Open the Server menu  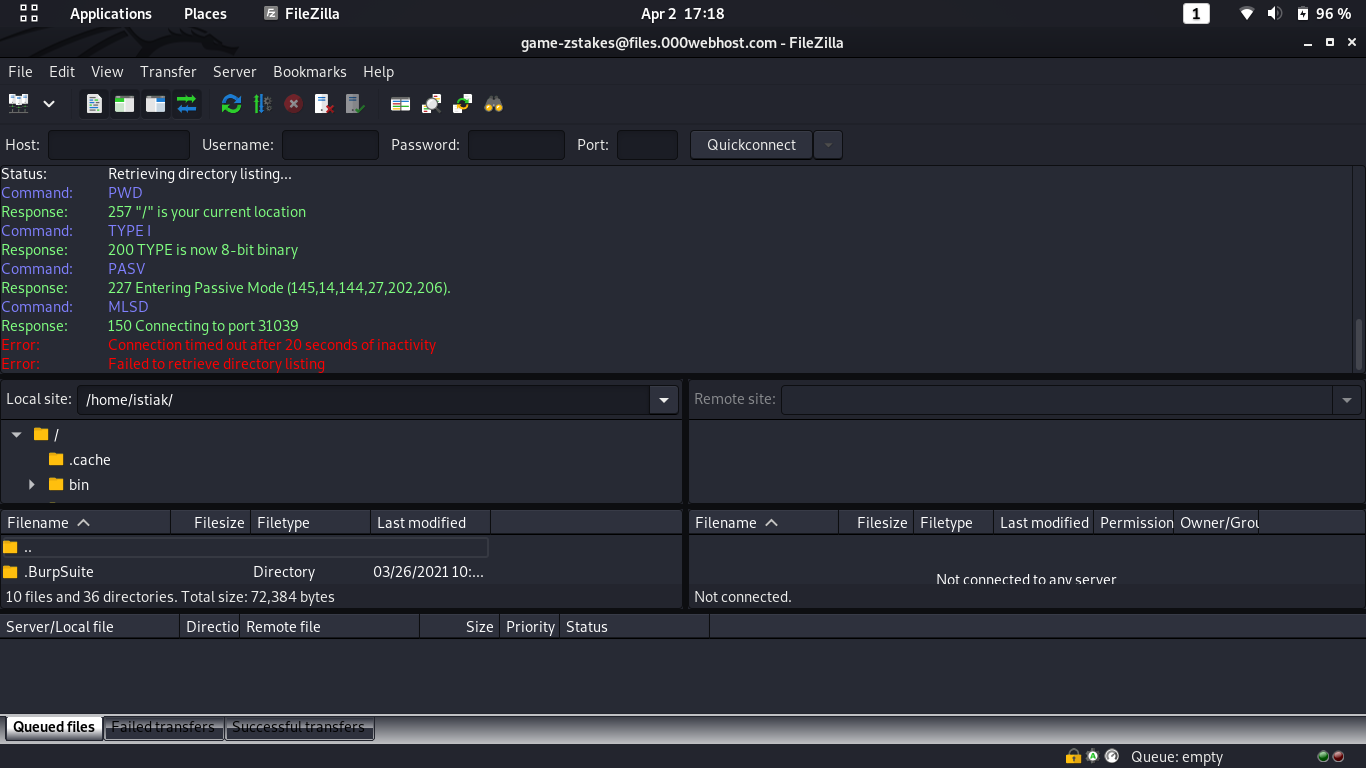click(x=235, y=72)
